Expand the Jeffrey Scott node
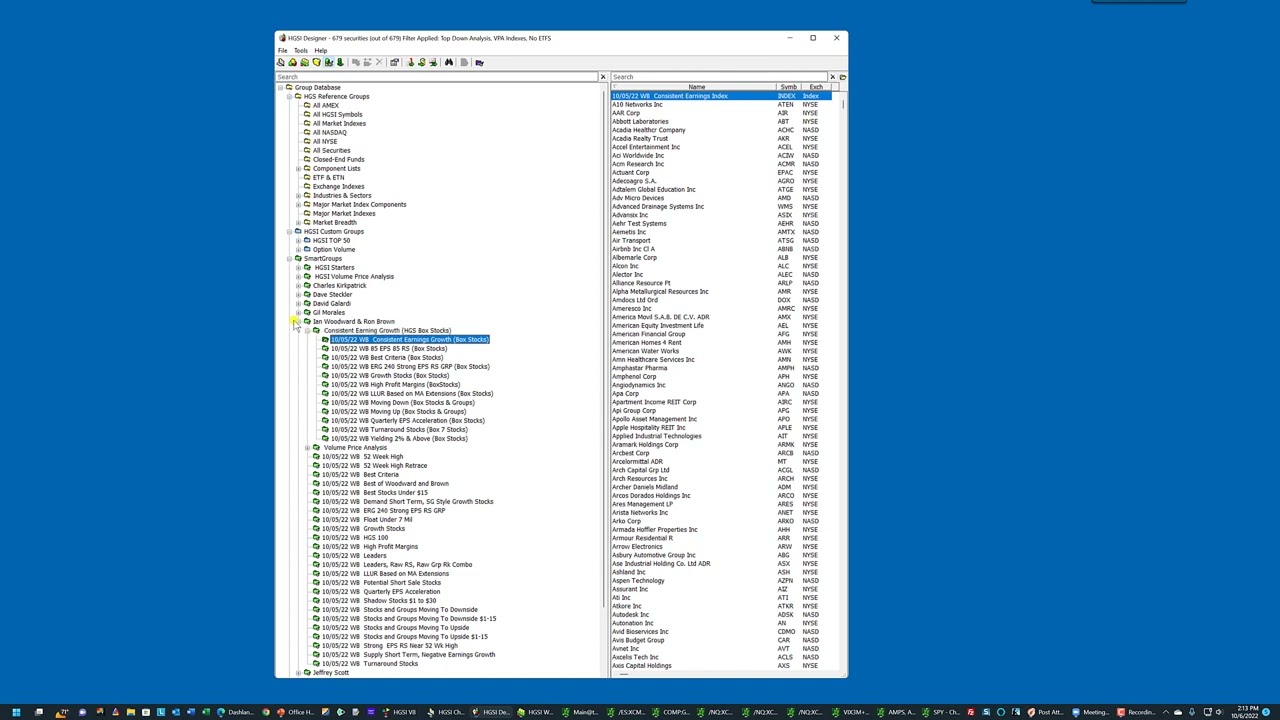This screenshot has width=1280, height=720. point(298,673)
